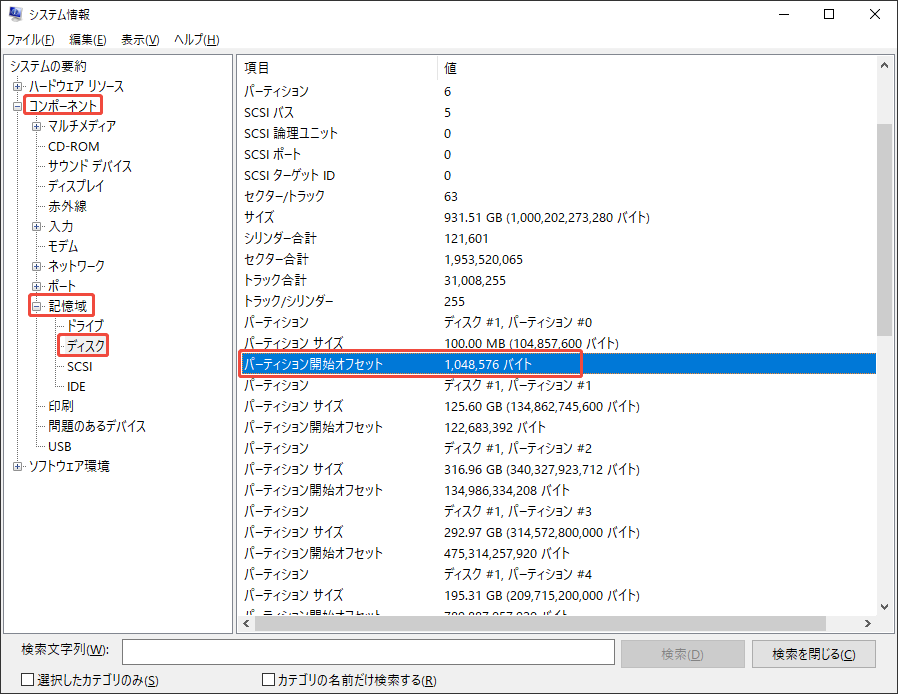Image resolution: width=898 pixels, height=694 pixels.
Task: Select the 475,314,257,920 バイト offset row
Action: 557,554
